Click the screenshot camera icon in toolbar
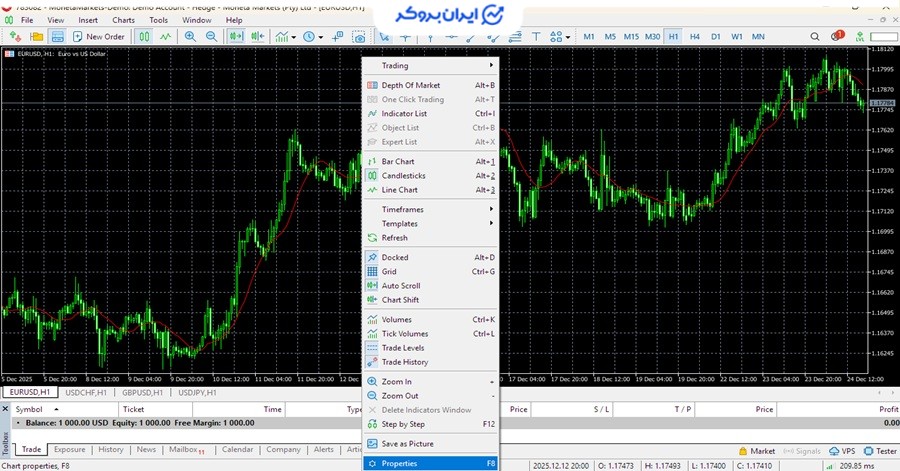 coord(360,37)
